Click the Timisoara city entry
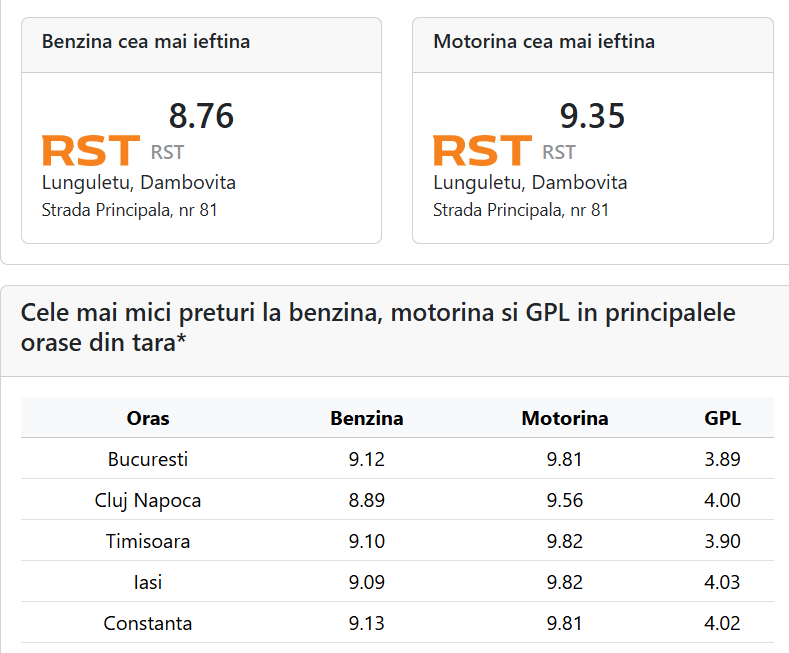Viewport: 789px width, 653px height. coord(148,542)
